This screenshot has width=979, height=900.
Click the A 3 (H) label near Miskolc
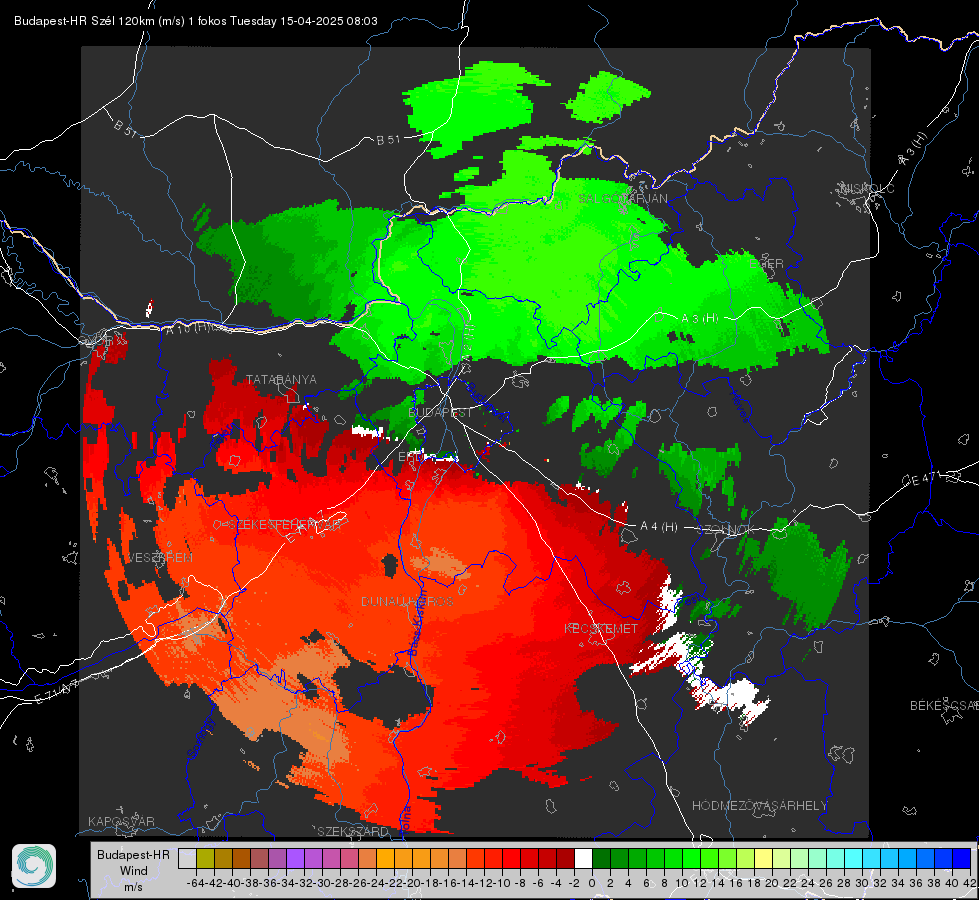[913, 149]
